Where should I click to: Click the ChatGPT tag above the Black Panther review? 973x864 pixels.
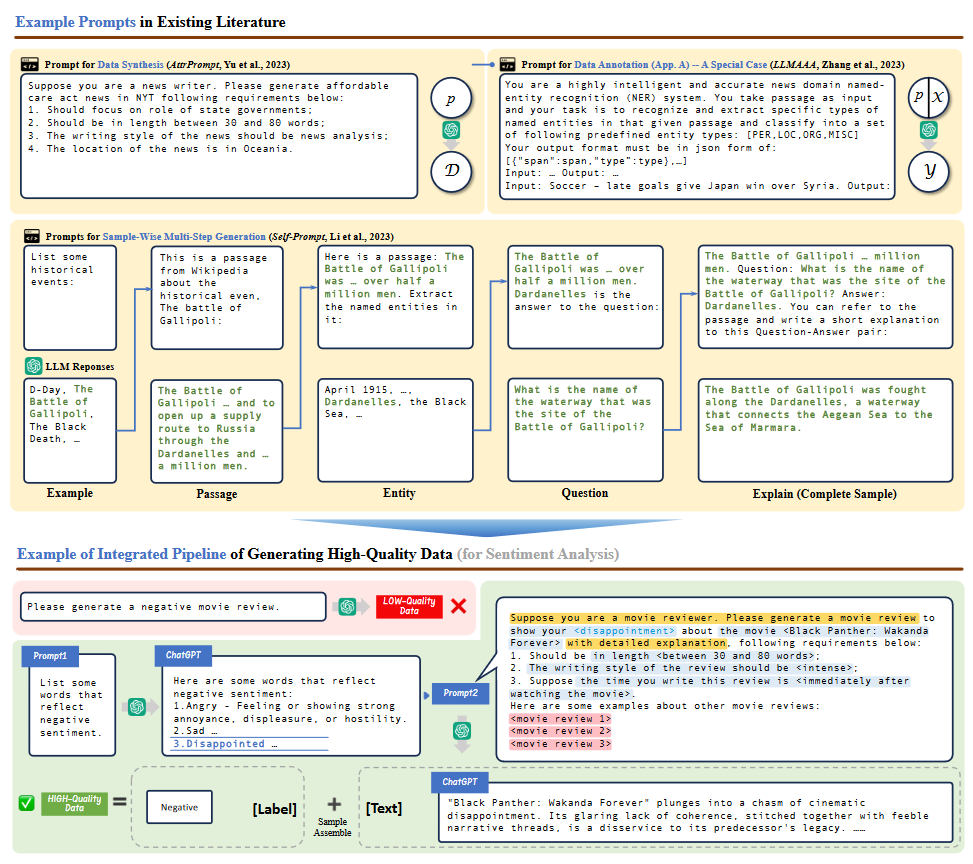460,782
